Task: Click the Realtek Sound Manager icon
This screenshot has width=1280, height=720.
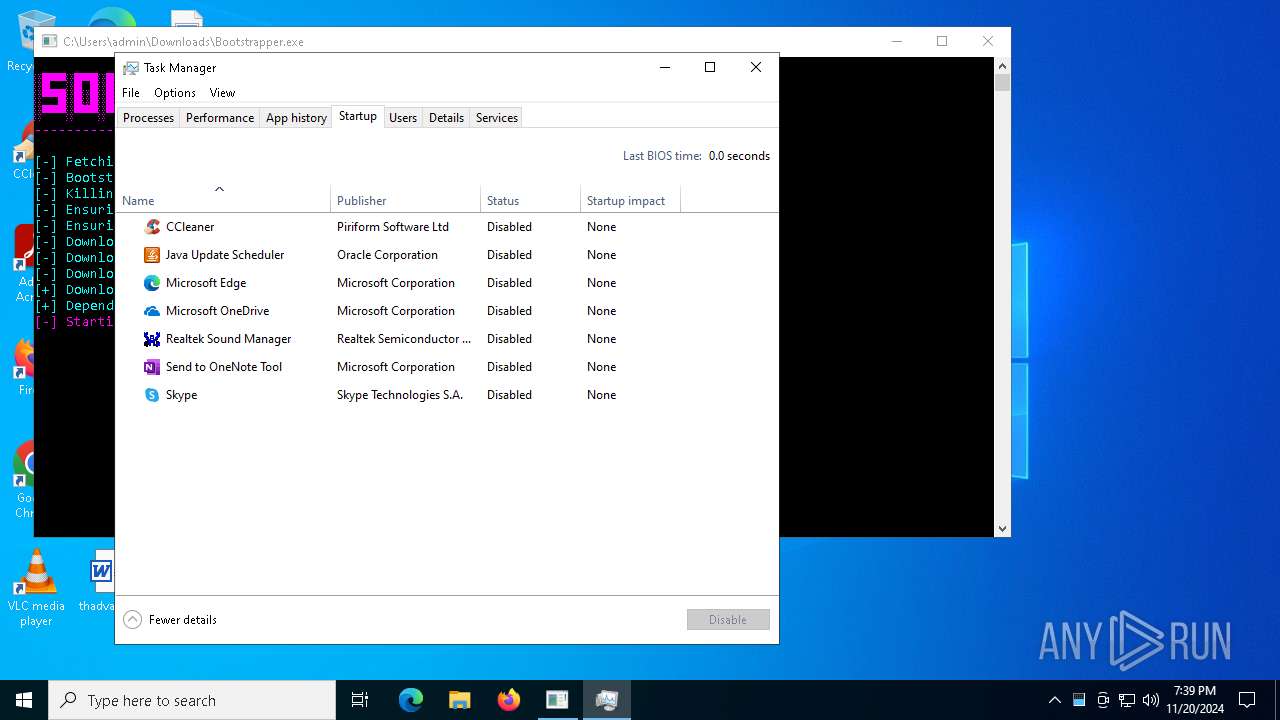Action: pos(152,339)
